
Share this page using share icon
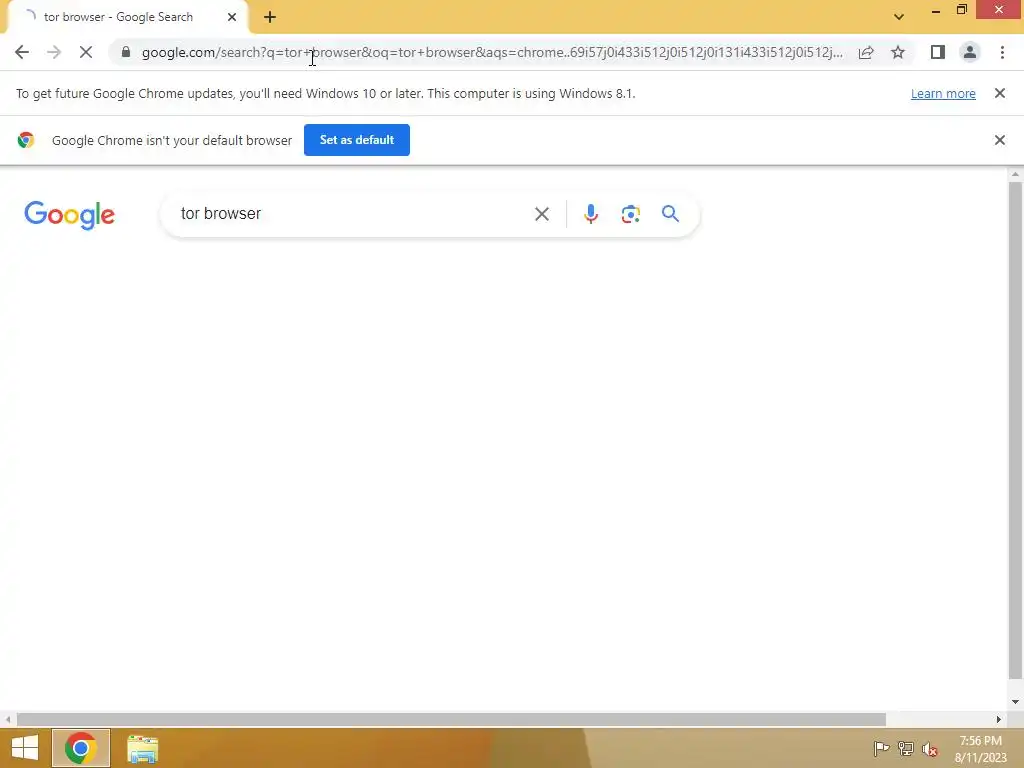(x=866, y=52)
